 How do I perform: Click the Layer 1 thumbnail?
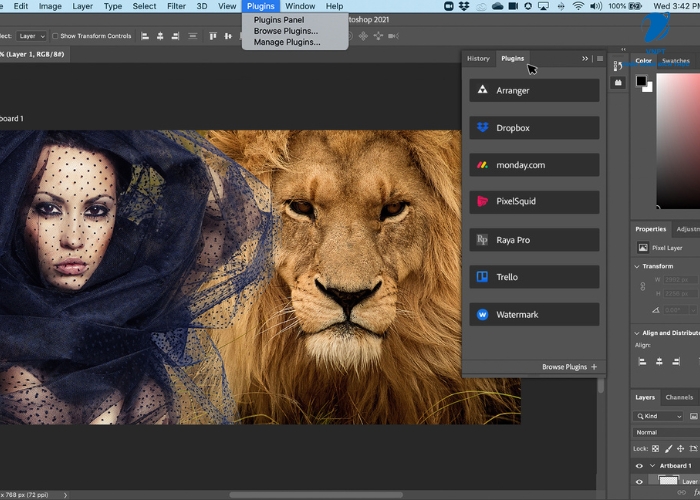(x=668, y=481)
